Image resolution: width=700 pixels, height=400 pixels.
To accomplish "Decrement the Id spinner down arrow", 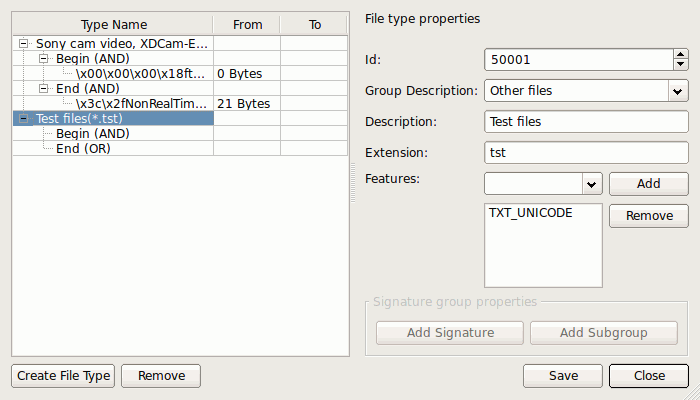I will pos(680,65).
